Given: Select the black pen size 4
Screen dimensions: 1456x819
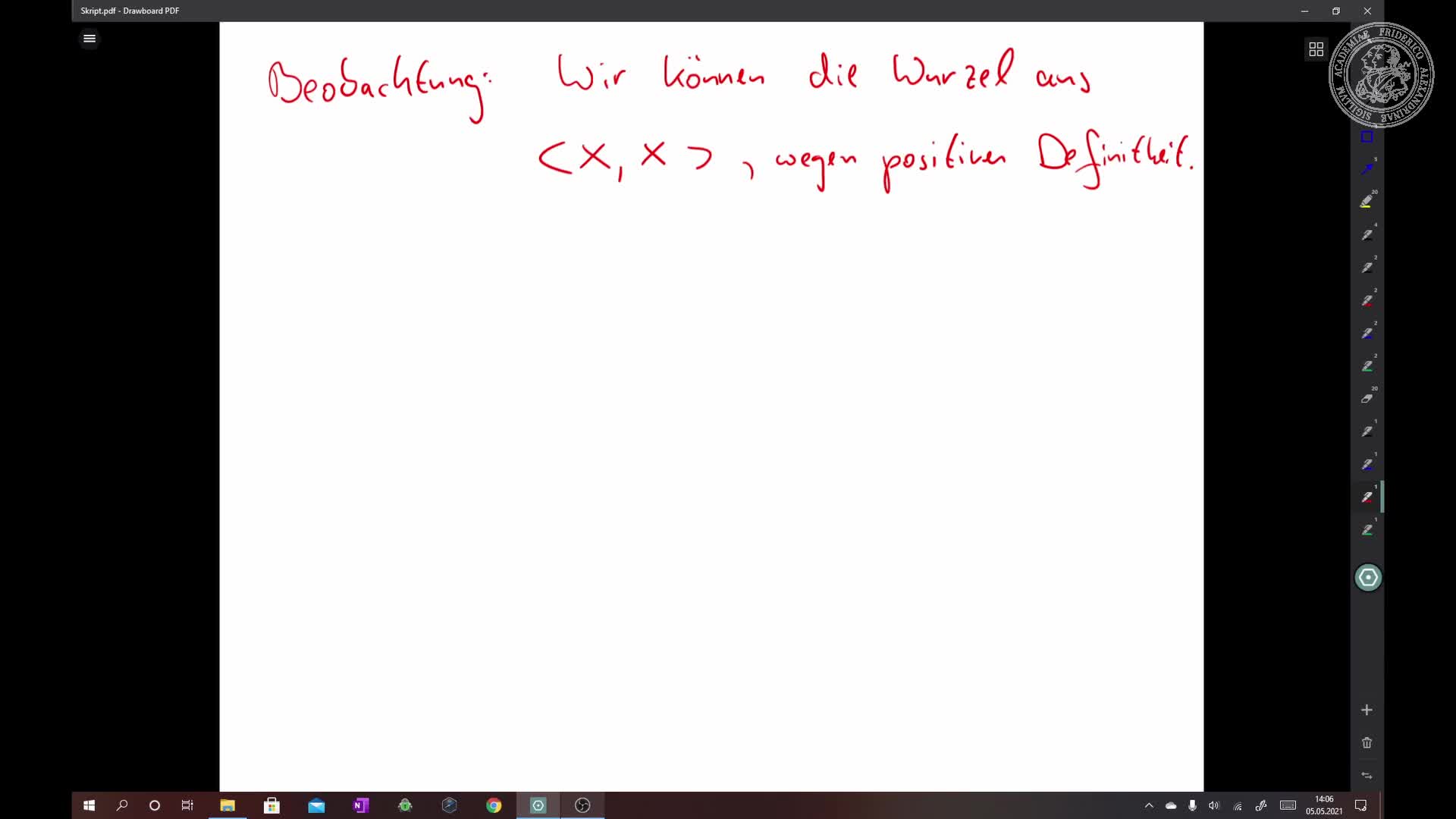Looking at the screenshot, I should pyautogui.click(x=1367, y=235).
